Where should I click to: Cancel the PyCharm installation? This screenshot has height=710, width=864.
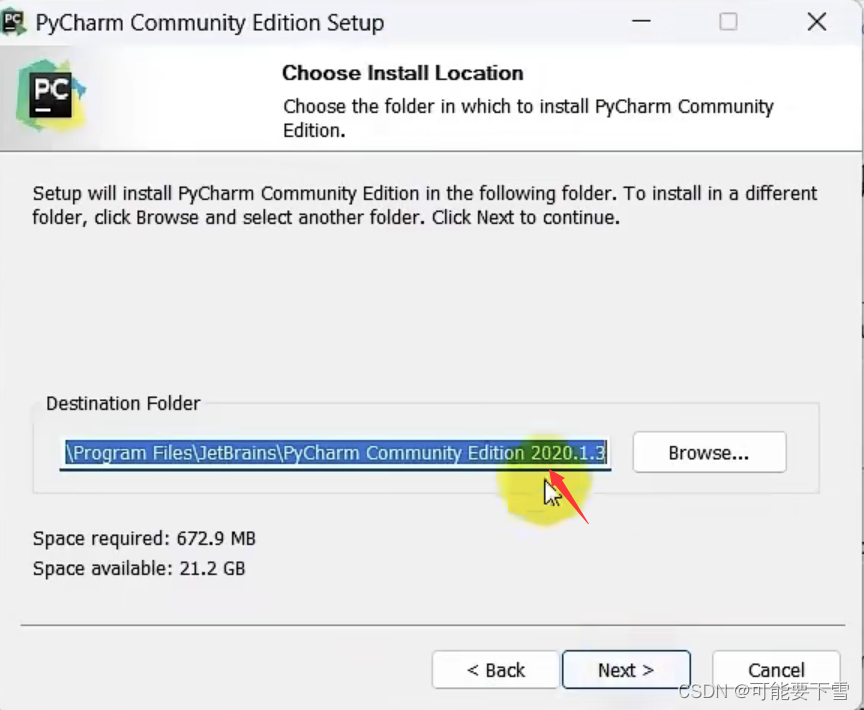tap(777, 670)
